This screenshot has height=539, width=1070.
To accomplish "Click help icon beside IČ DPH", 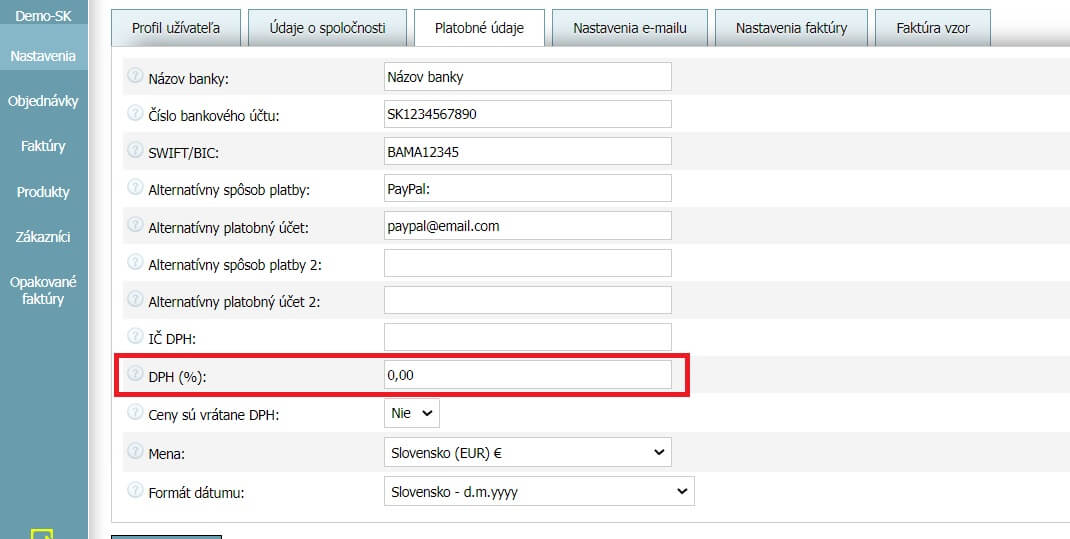I will [x=135, y=336].
